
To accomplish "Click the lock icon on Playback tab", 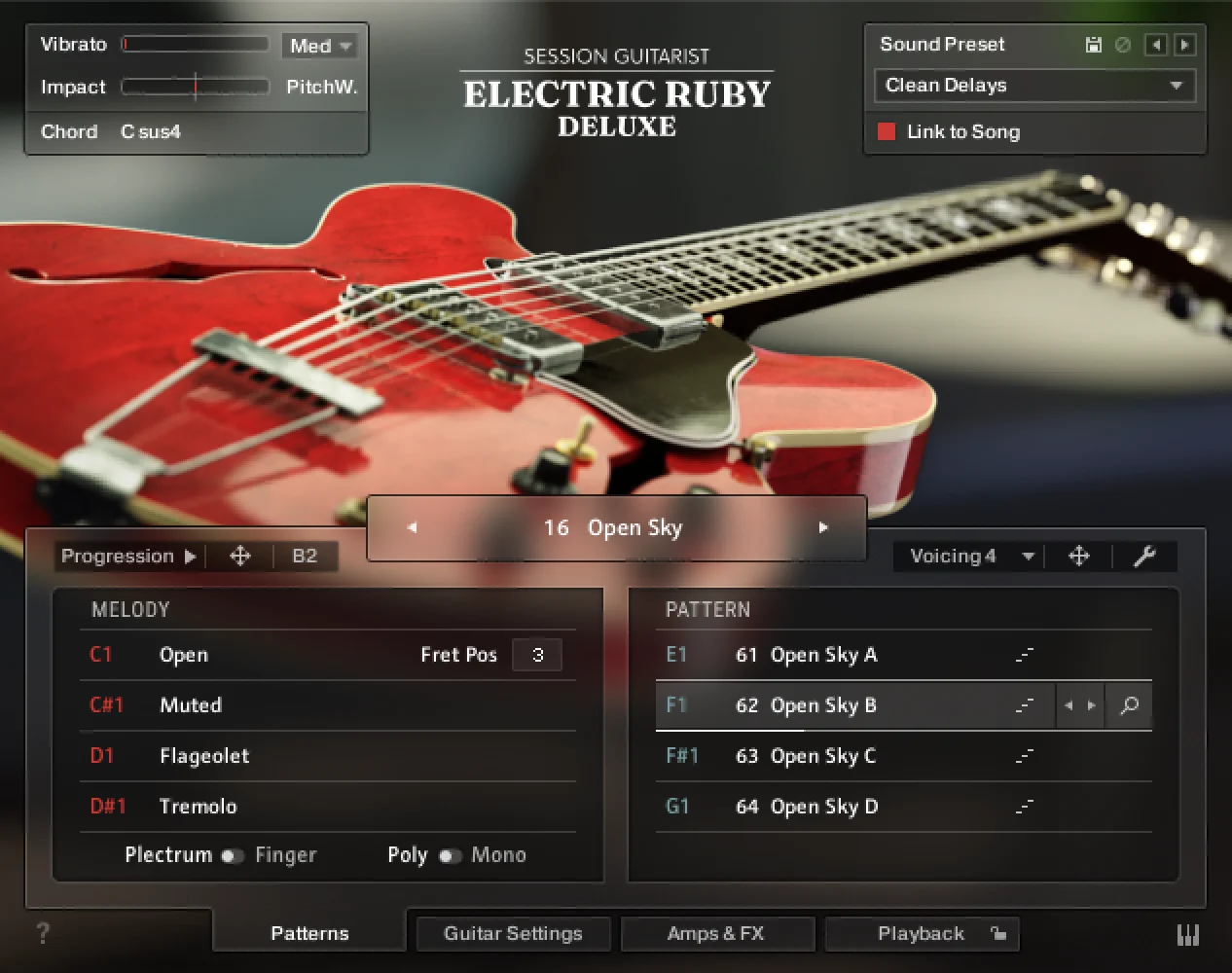I will tap(998, 933).
